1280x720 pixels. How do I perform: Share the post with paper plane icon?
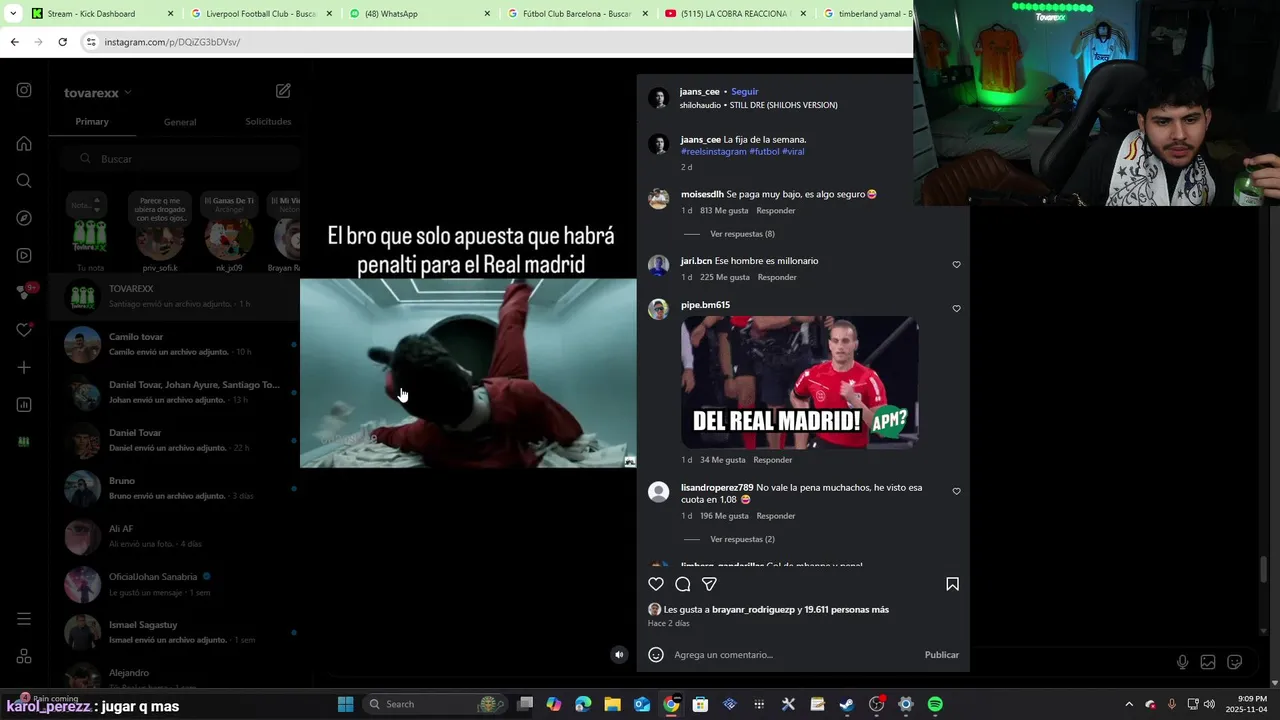(x=709, y=584)
